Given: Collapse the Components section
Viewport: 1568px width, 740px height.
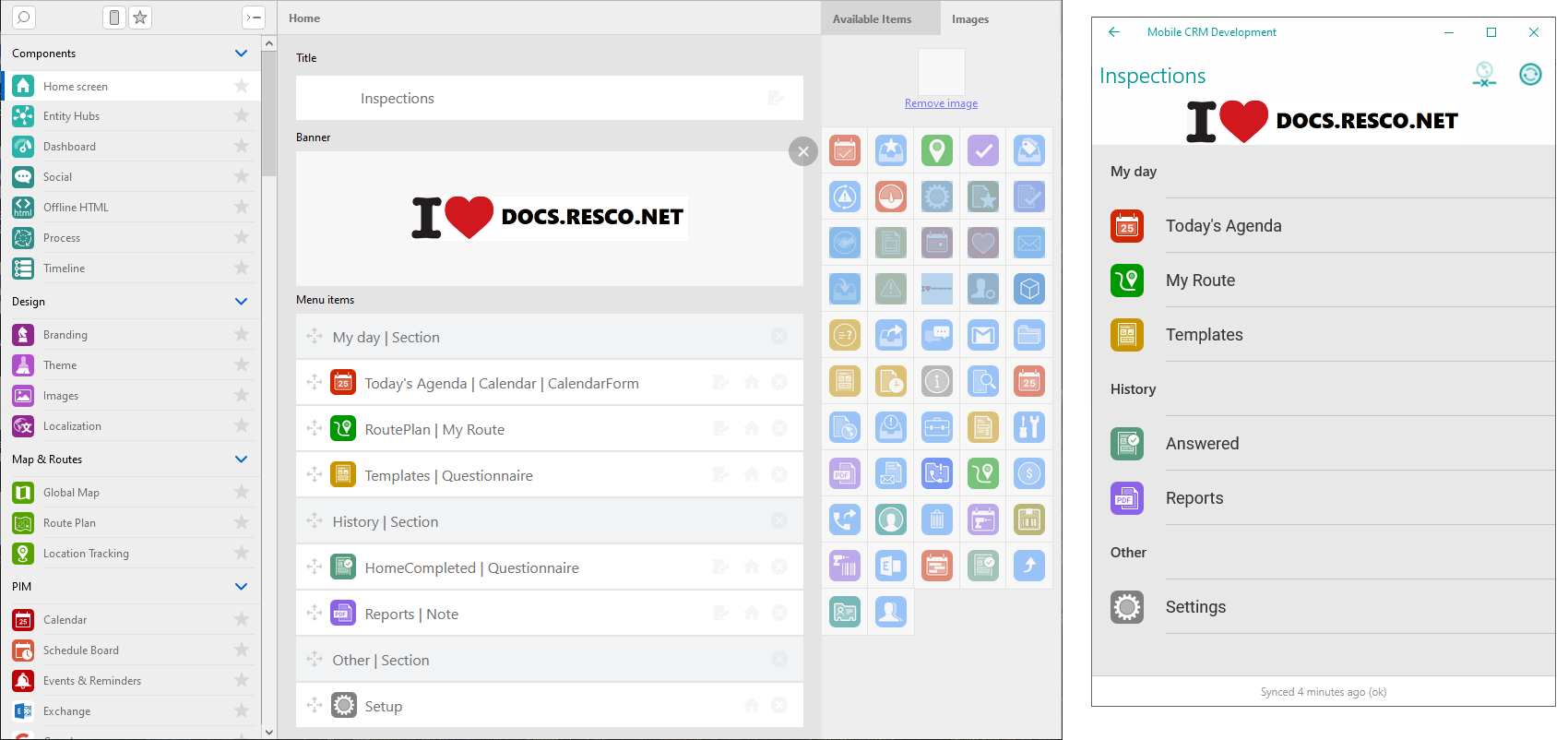Looking at the screenshot, I should [241, 54].
